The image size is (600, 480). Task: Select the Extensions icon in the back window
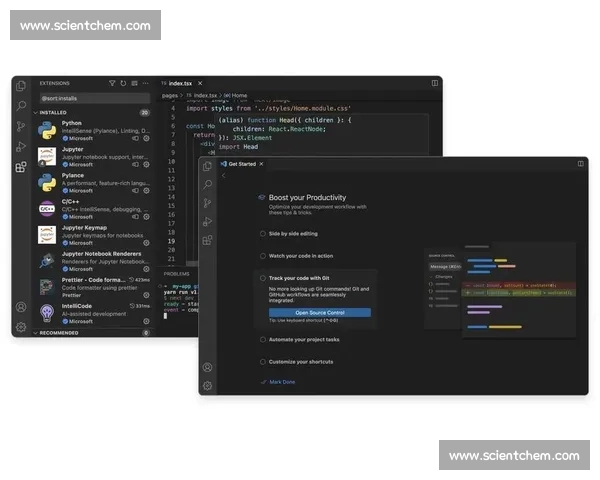tap(21, 167)
